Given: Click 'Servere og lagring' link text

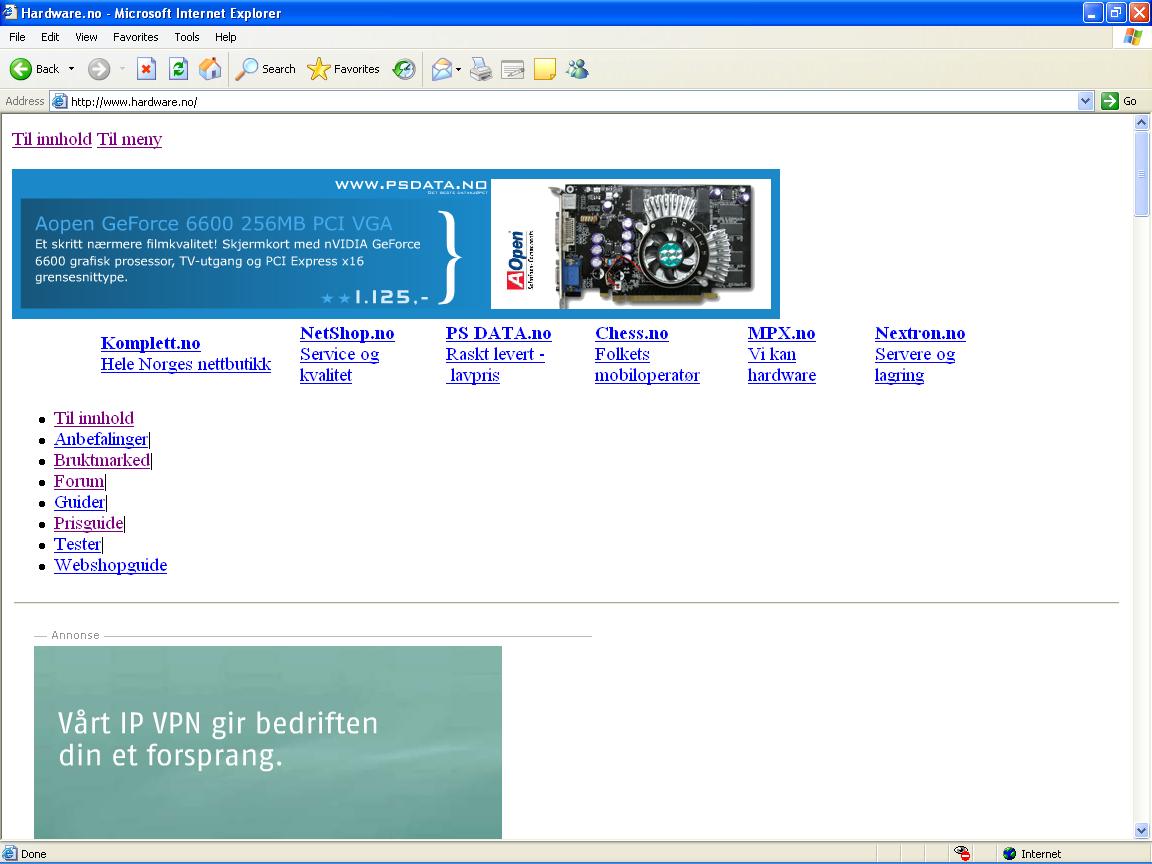Looking at the screenshot, I should point(915,365).
